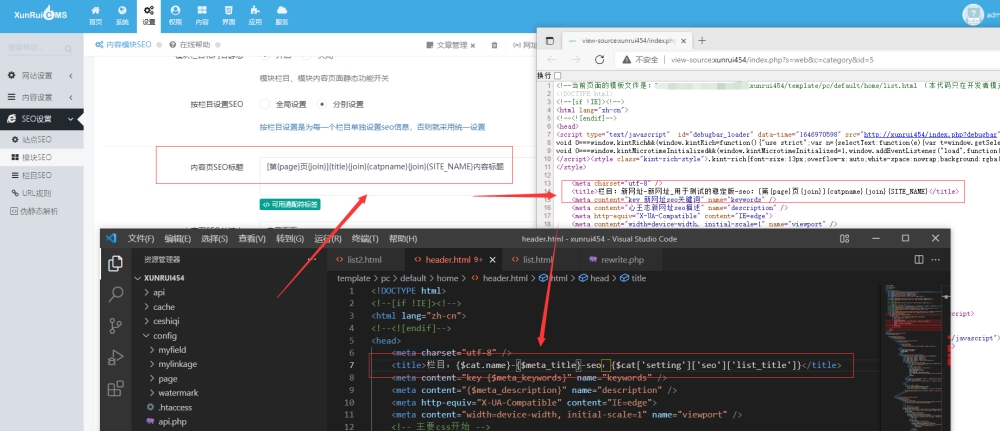
Task: Open VS Code Source Control icon
Action: pos(115,325)
